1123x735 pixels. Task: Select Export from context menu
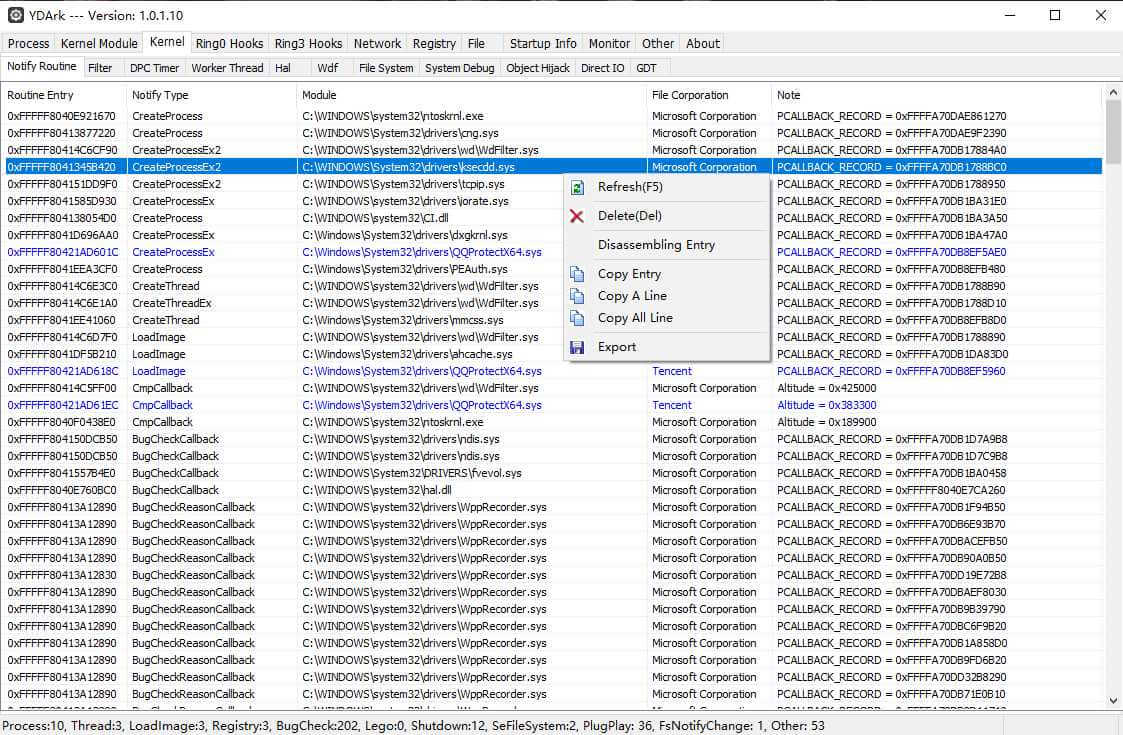[x=667, y=347]
